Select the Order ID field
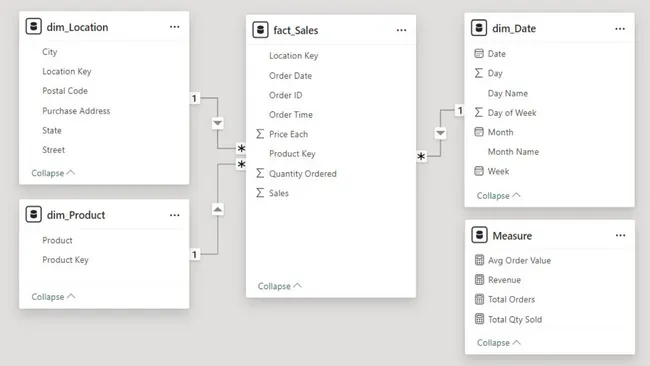The width and height of the screenshot is (650, 366). (x=286, y=95)
